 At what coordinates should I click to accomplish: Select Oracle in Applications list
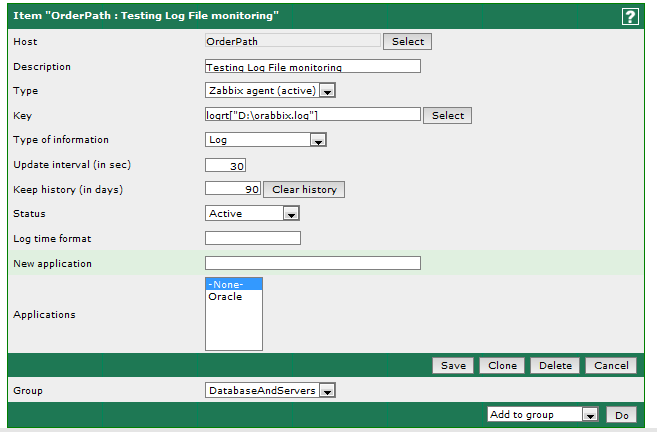click(225, 297)
